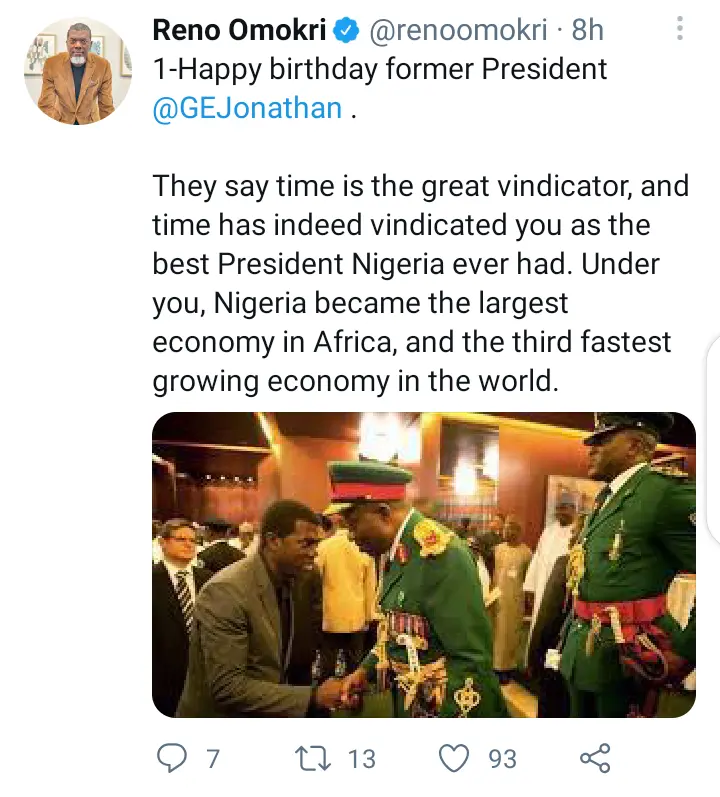View the attached handshake photo
The image size is (720, 797).
[424, 565]
